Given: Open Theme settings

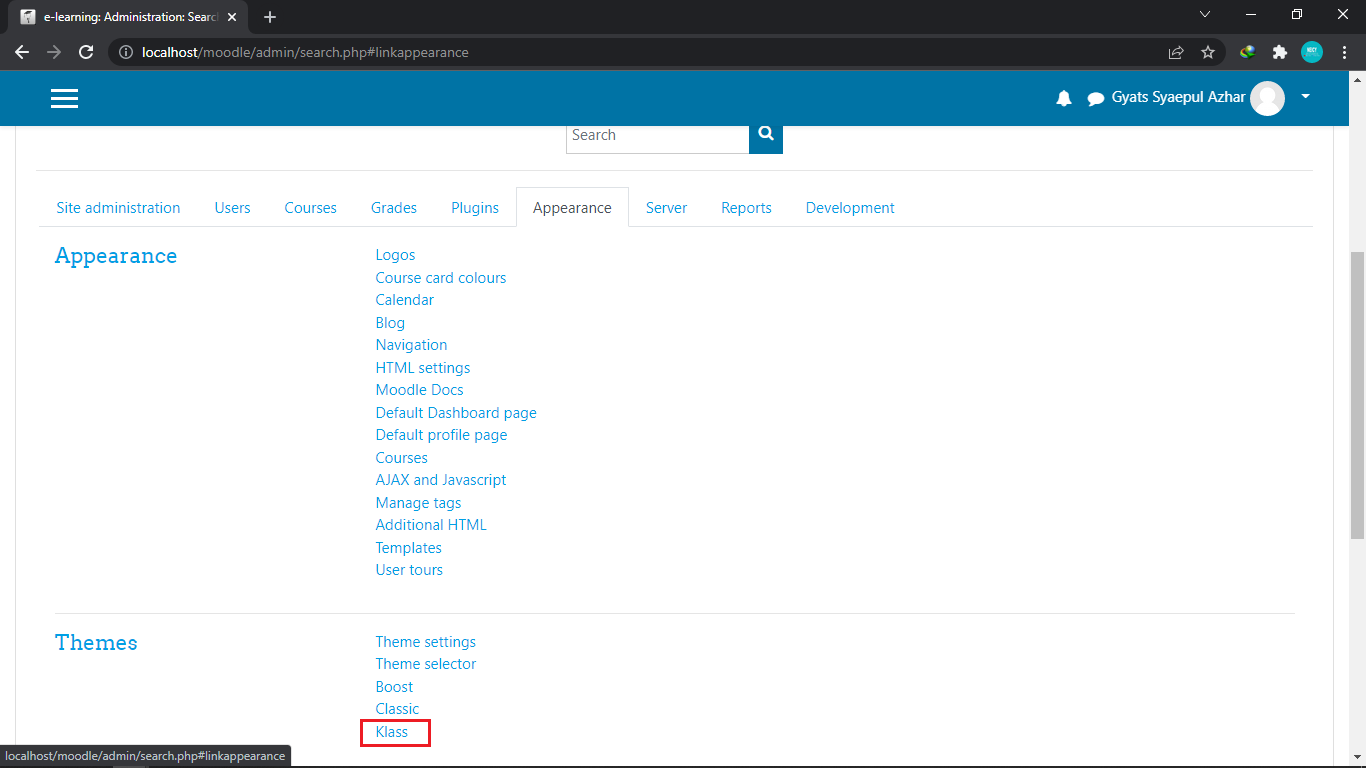Looking at the screenshot, I should point(426,642).
